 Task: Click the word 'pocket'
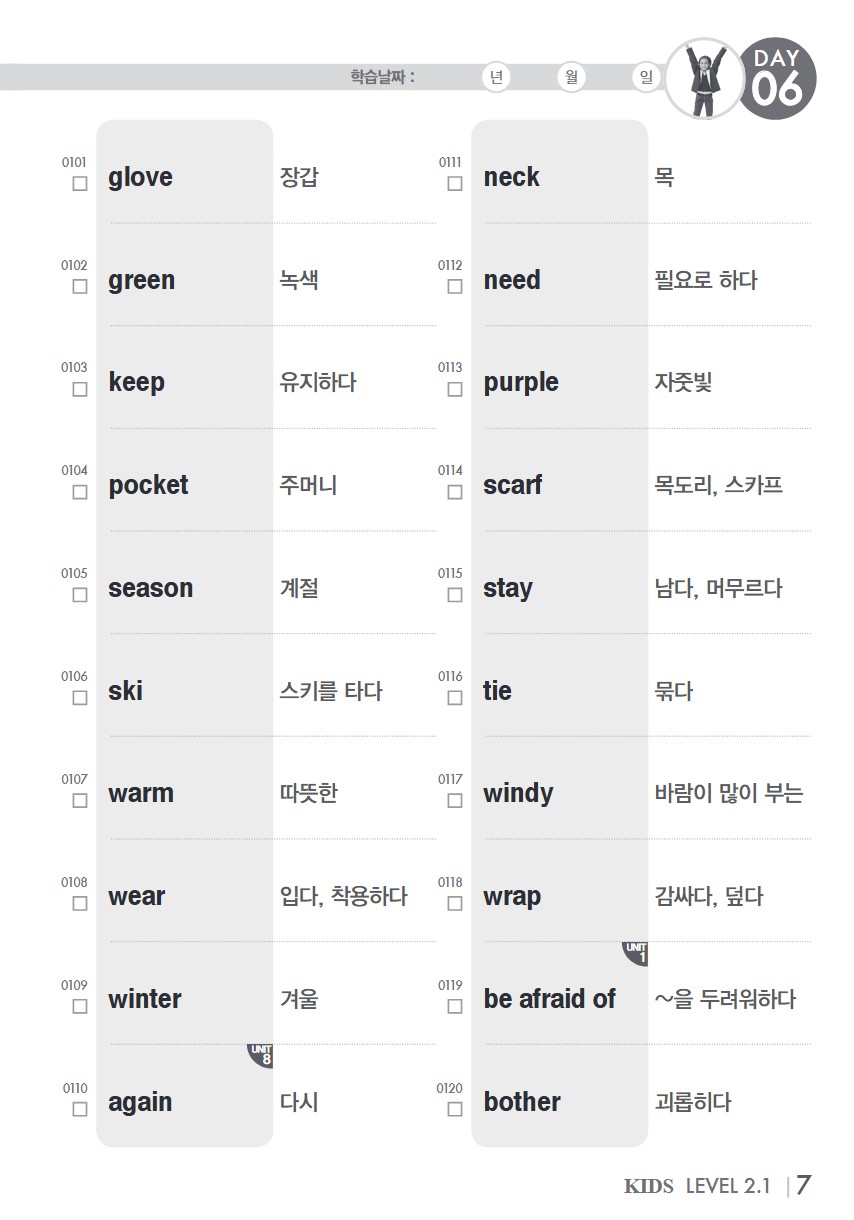(x=148, y=485)
